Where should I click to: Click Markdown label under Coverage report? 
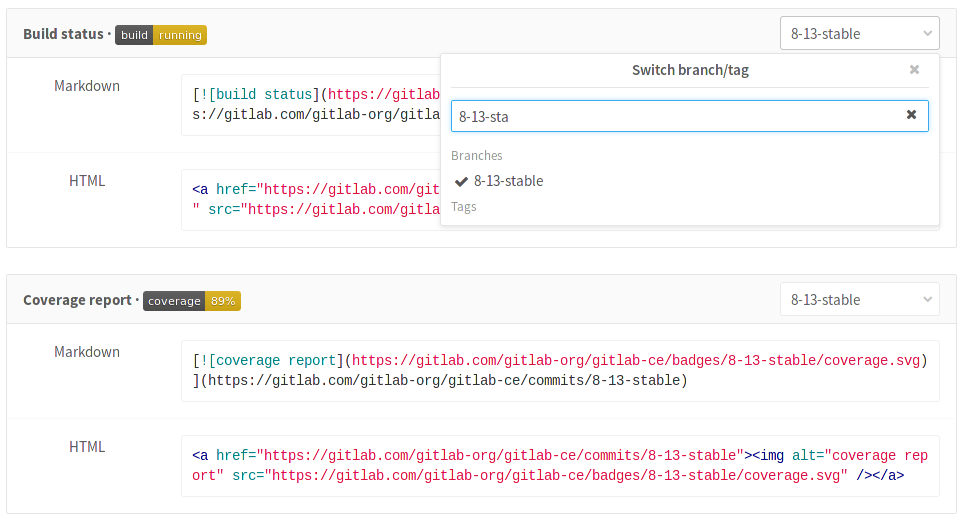pyautogui.click(x=87, y=352)
